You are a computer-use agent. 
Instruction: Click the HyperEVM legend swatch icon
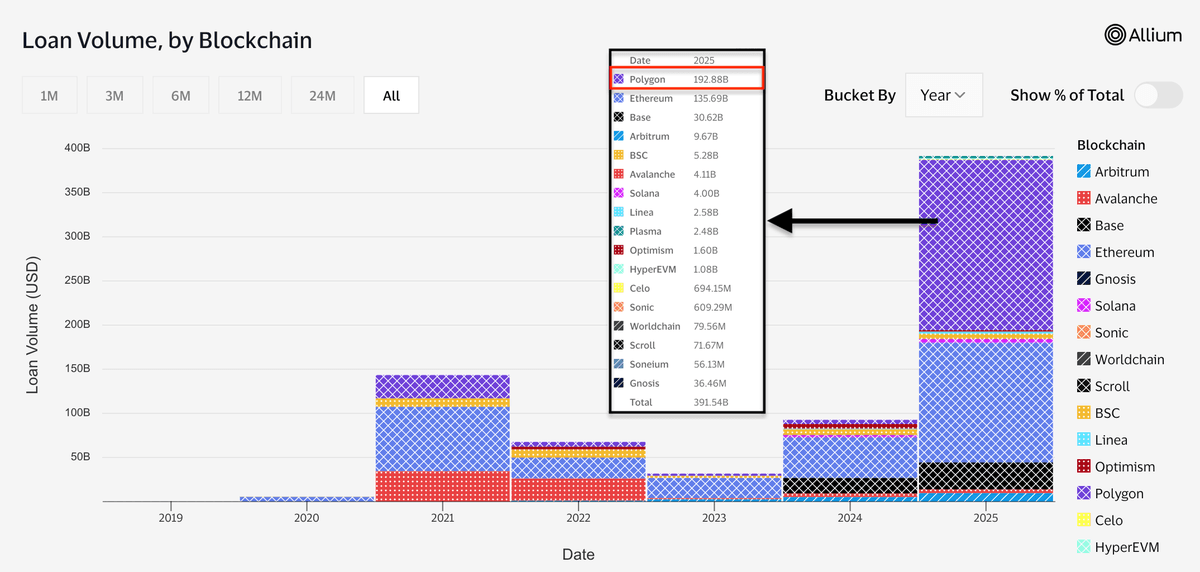(1083, 547)
